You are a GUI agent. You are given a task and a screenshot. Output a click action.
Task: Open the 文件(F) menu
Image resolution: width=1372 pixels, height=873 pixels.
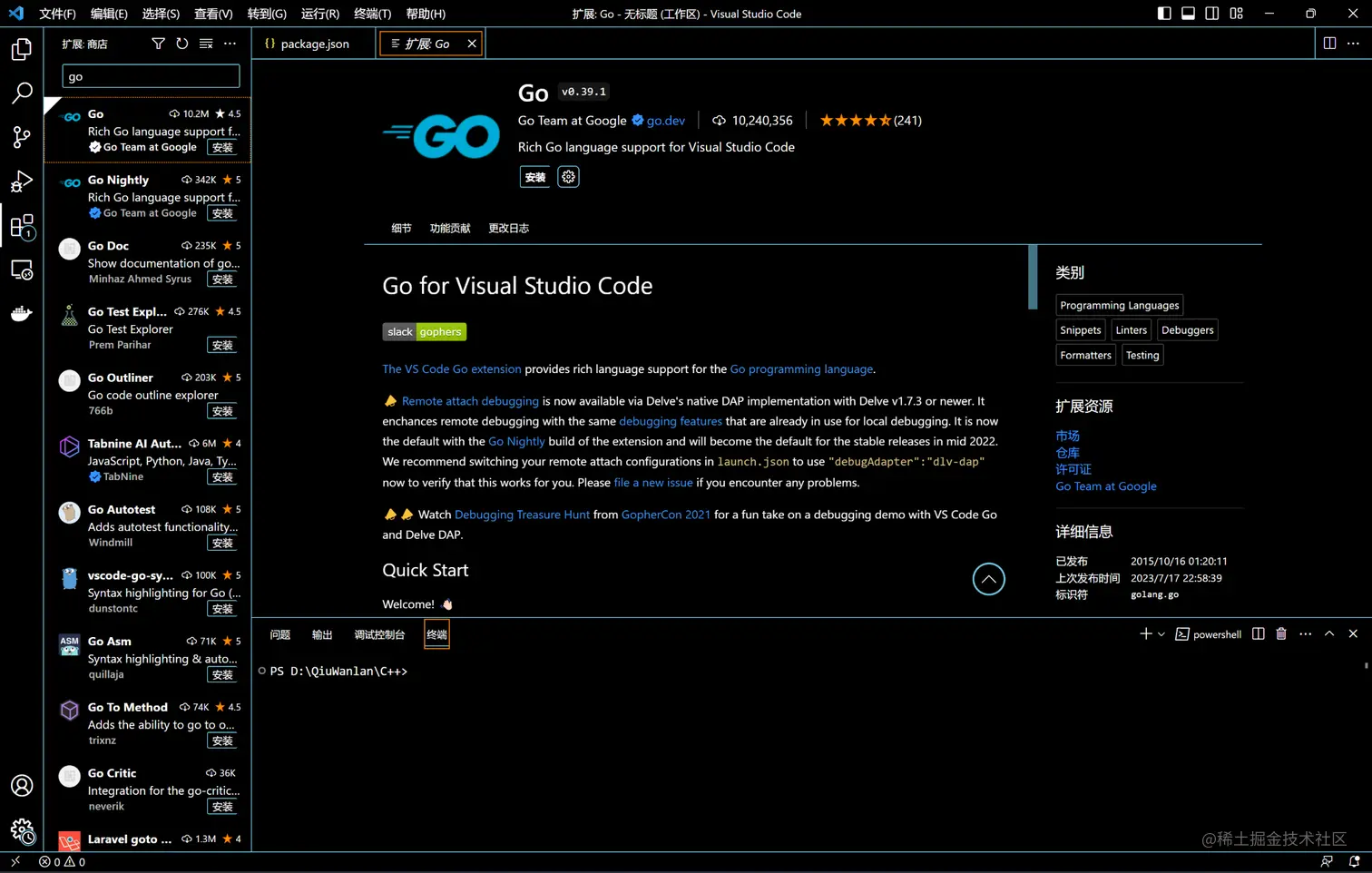pyautogui.click(x=57, y=14)
